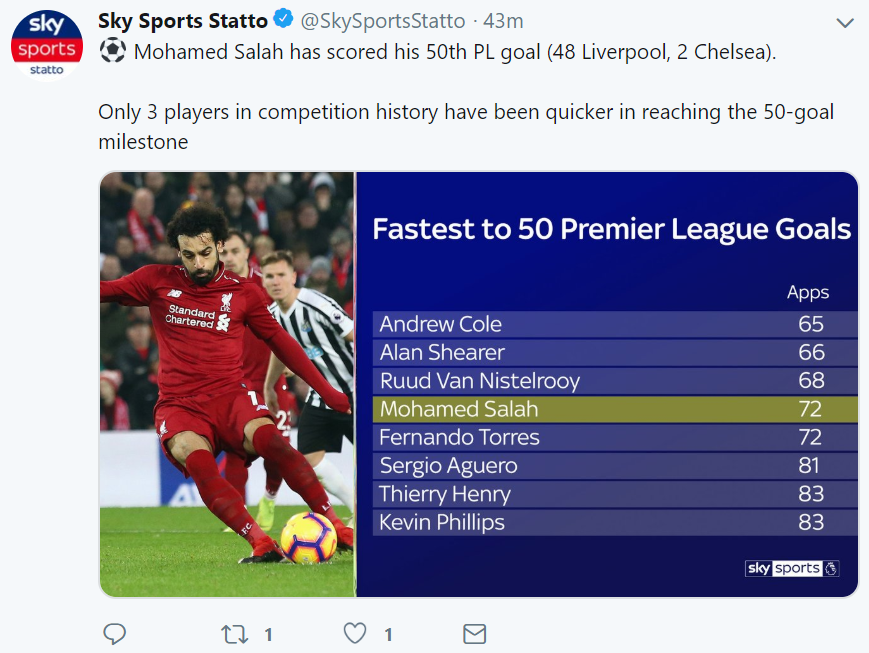This screenshot has height=653, width=869.
Task: Open the 43m timestamp link
Action: click(503, 21)
